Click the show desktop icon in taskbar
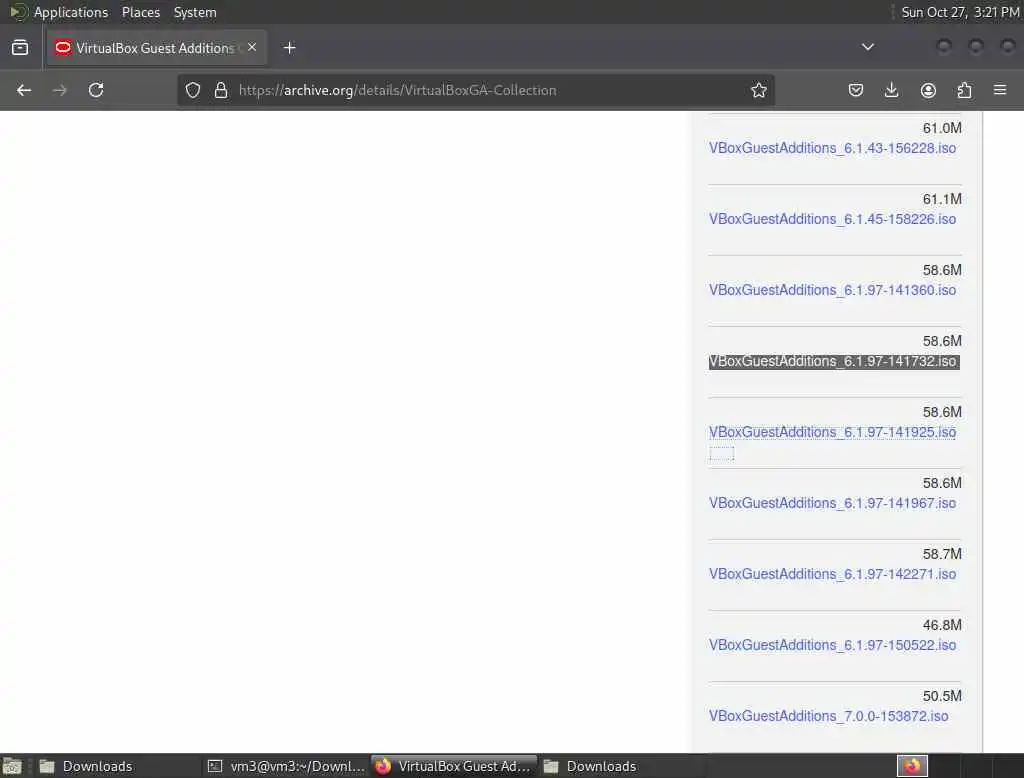Image resolution: width=1024 pixels, height=778 pixels. click(x=12, y=766)
